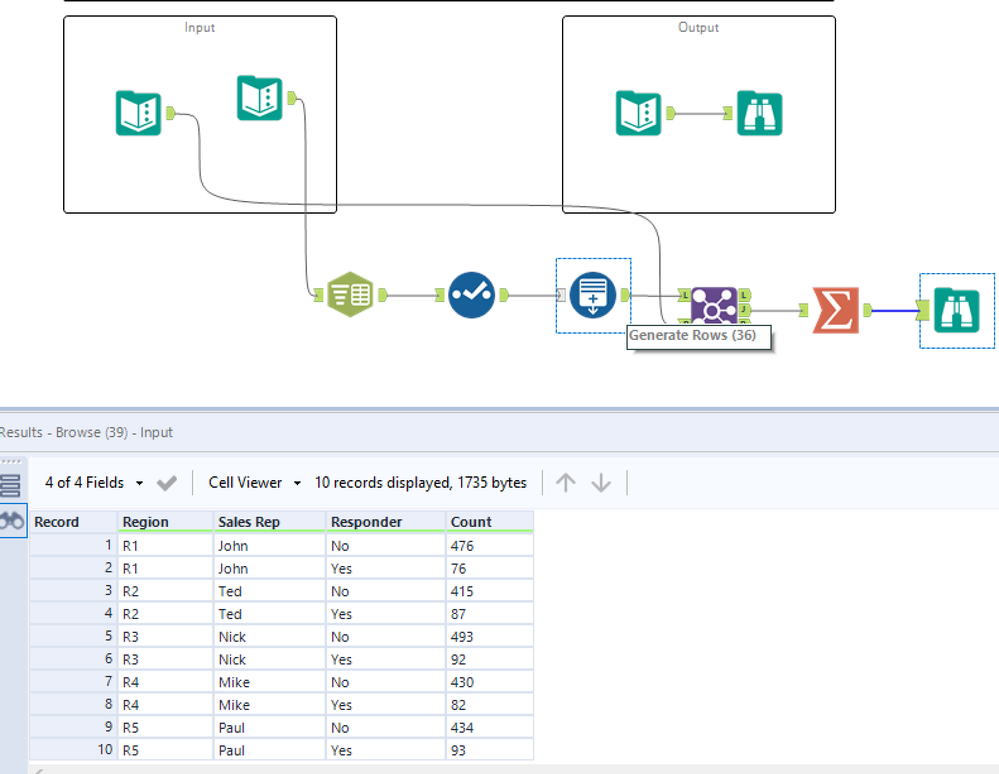
Task: Click the down arrow to next record
Action: (x=601, y=482)
